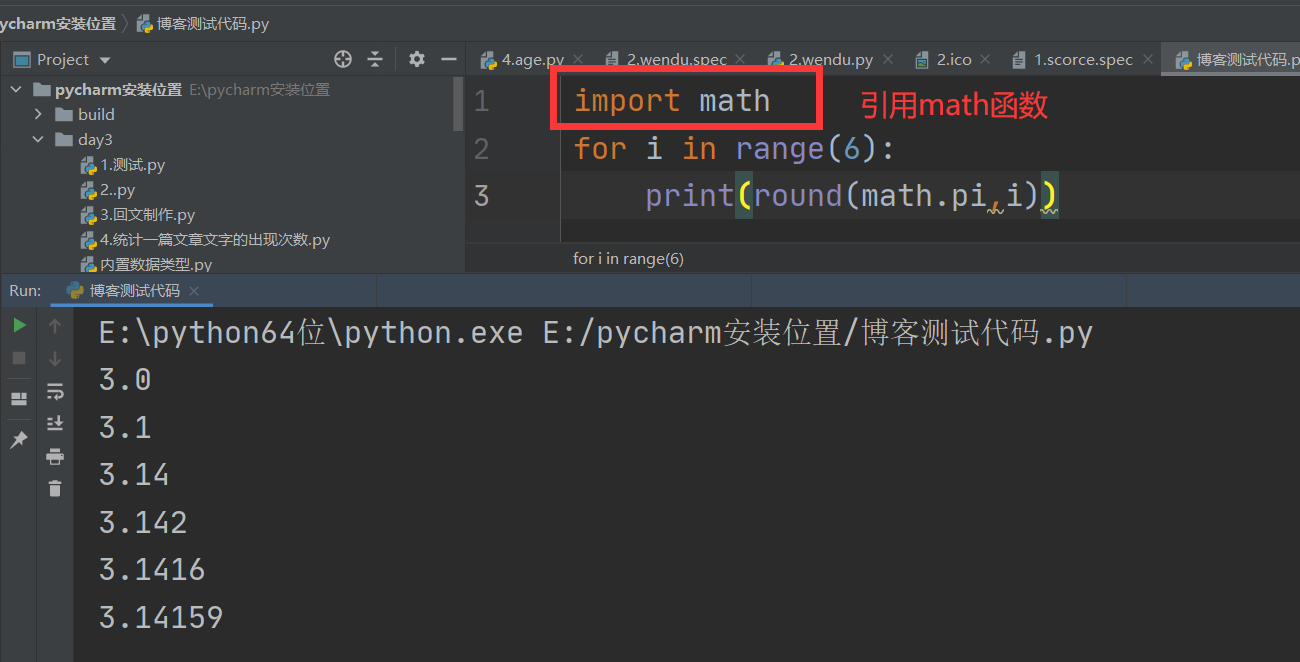Screen dimensions: 1300x662
Task: Collapse the day3 folder
Action: point(39,139)
